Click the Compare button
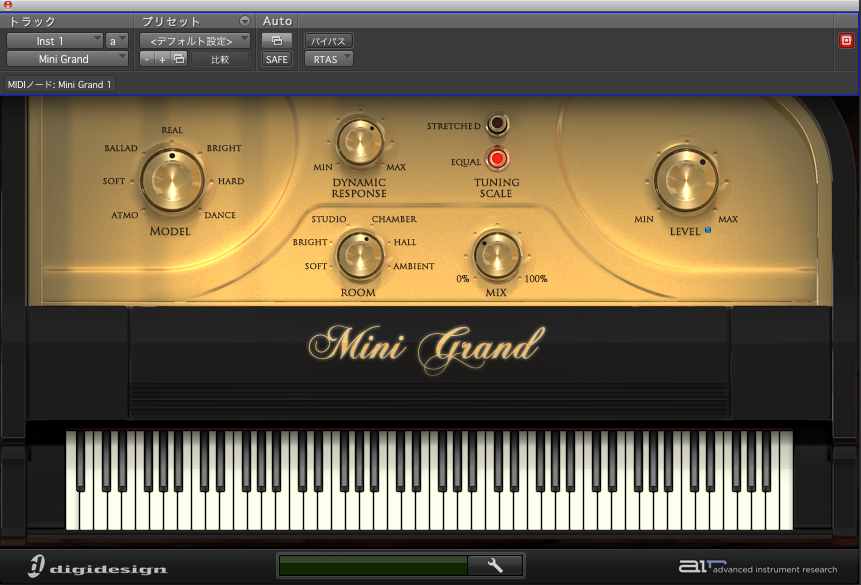This screenshot has height=585, width=861. point(219,59)
